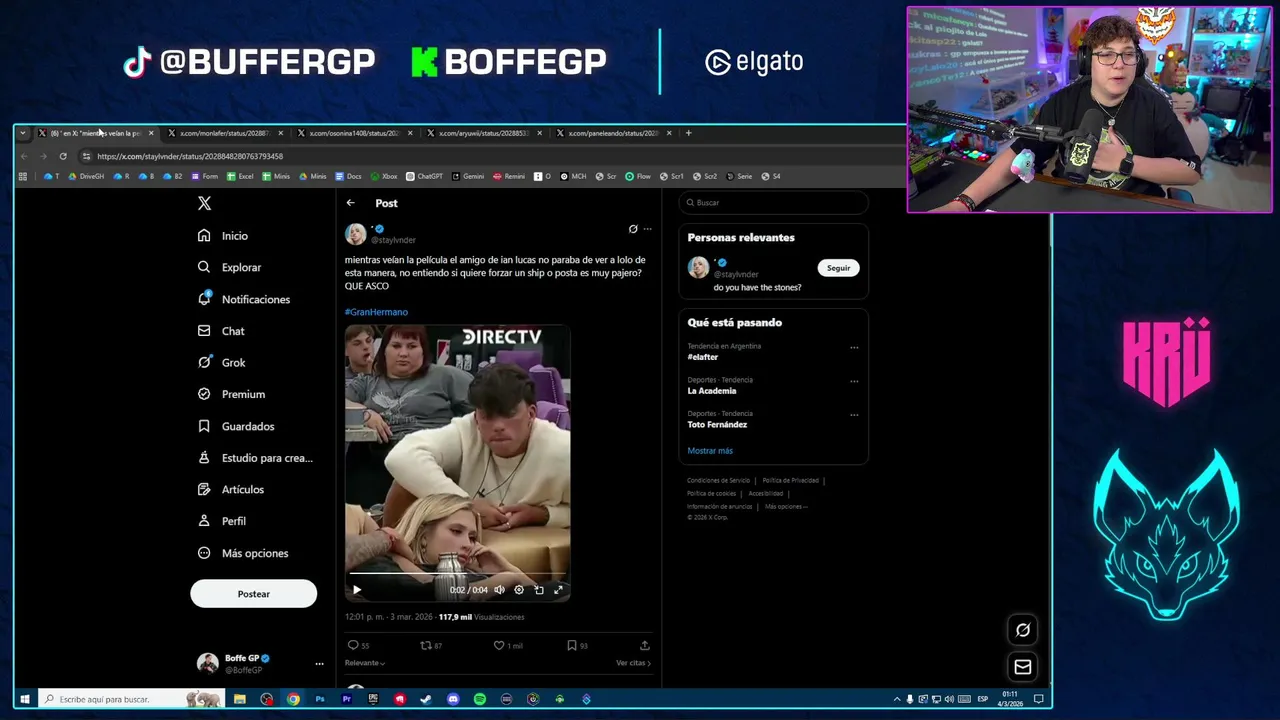Play the video in the post
The image size is (1280, 720).
coord(356,590)
